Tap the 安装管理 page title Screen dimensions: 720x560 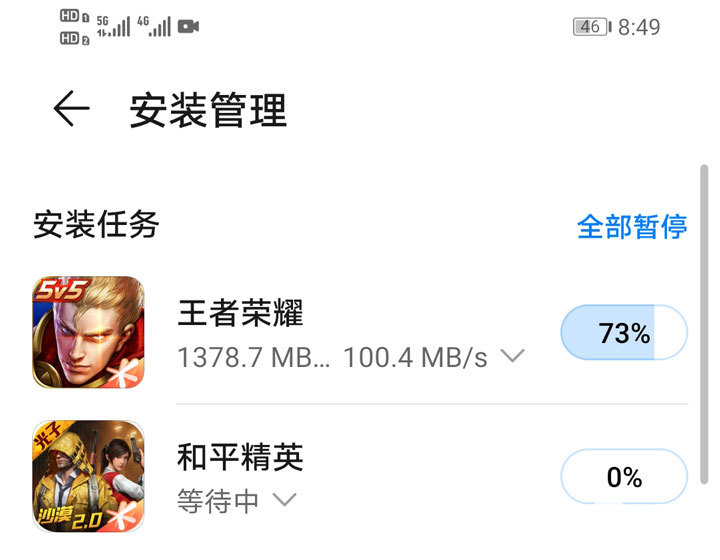pos(208,110)
